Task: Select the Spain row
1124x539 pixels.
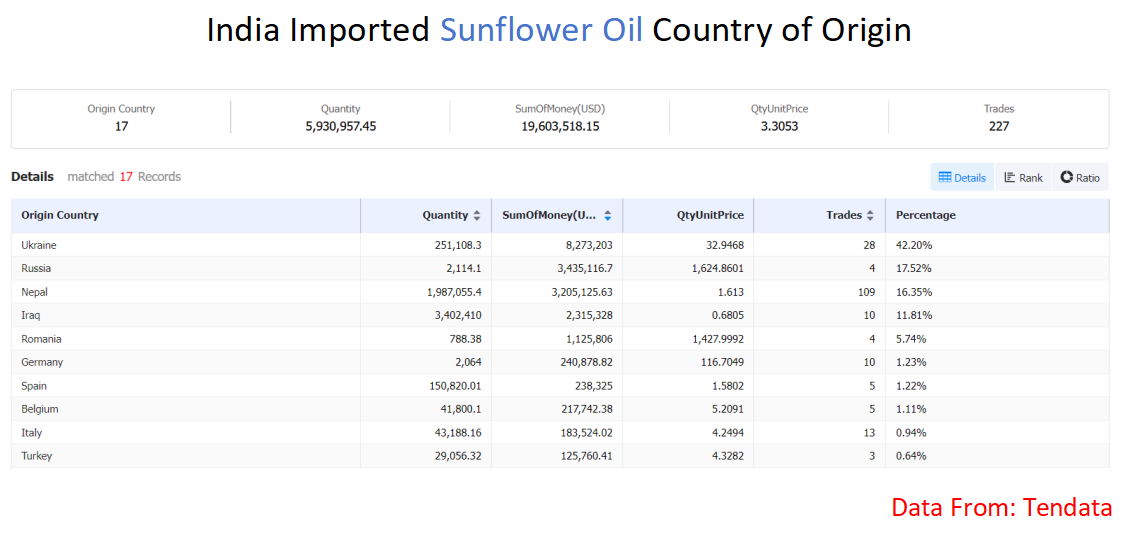Action: point(561,386)
